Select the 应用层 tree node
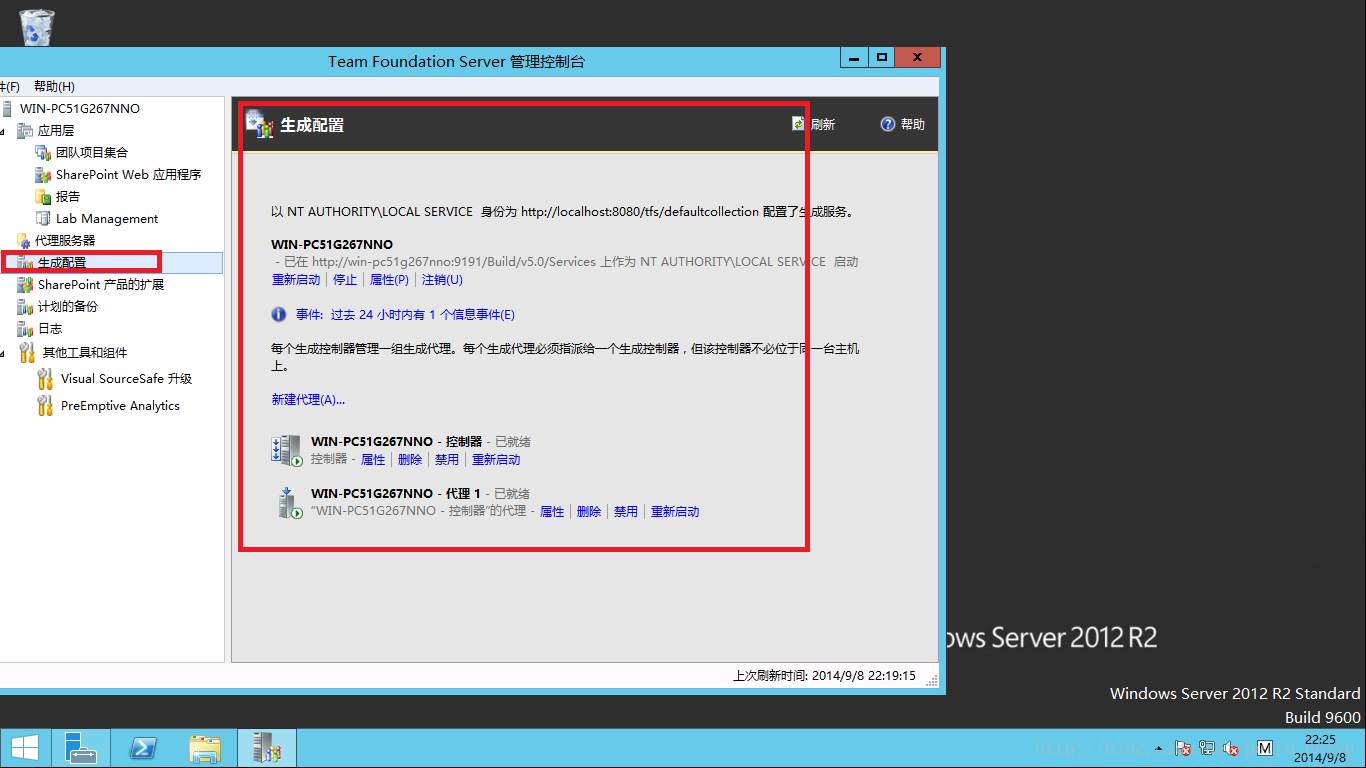1366x768 pixels. click(x=56, y=130)
